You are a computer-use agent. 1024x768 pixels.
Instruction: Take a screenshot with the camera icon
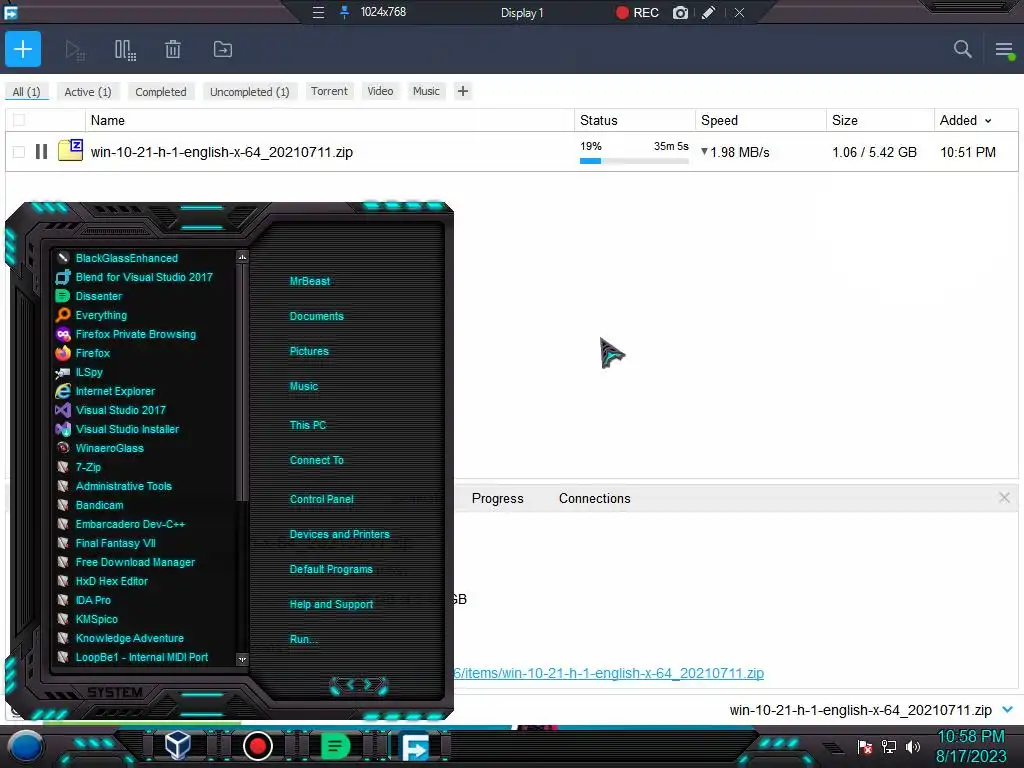click(680, 12)
